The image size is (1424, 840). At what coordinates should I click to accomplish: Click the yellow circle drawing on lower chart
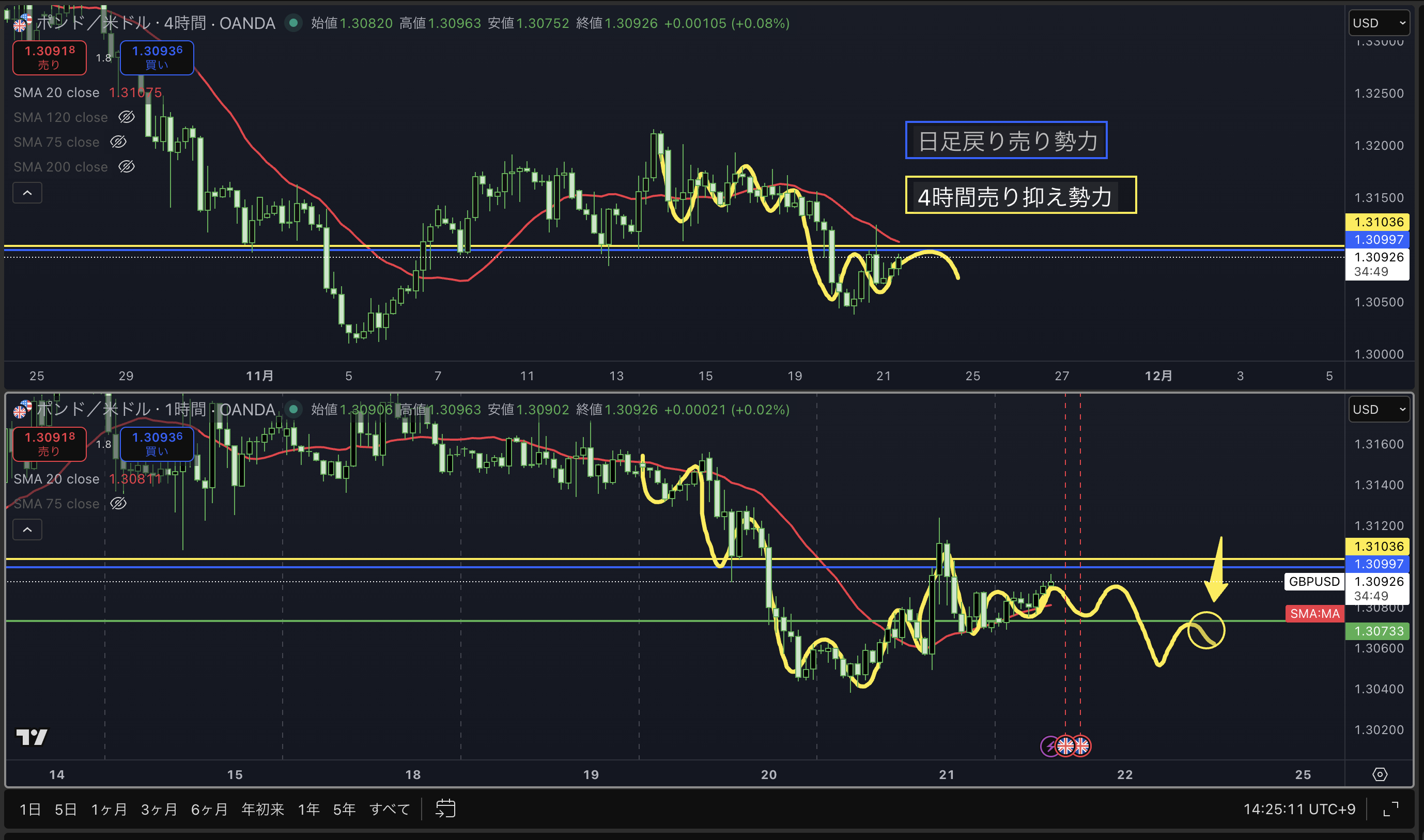(x=1205, y=630)
